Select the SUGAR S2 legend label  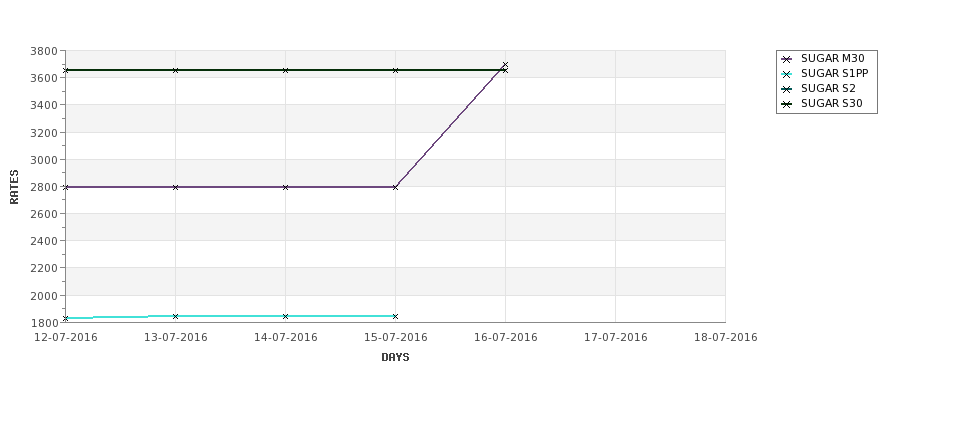pyautogui.click(x=828, y=88)
